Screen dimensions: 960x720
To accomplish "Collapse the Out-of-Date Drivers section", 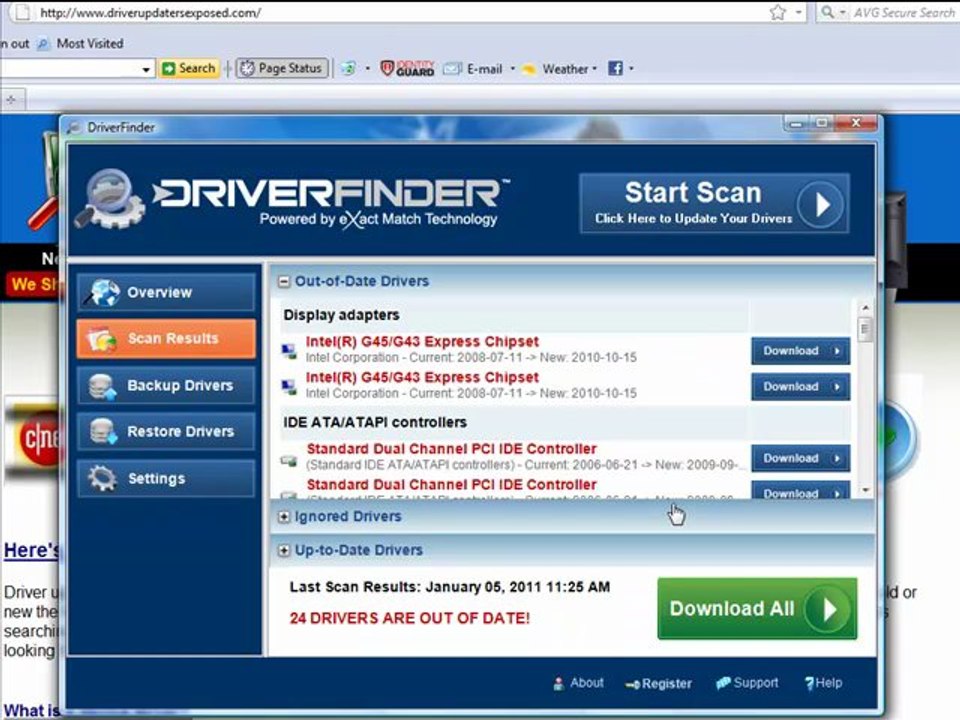I will coord(283,282).
